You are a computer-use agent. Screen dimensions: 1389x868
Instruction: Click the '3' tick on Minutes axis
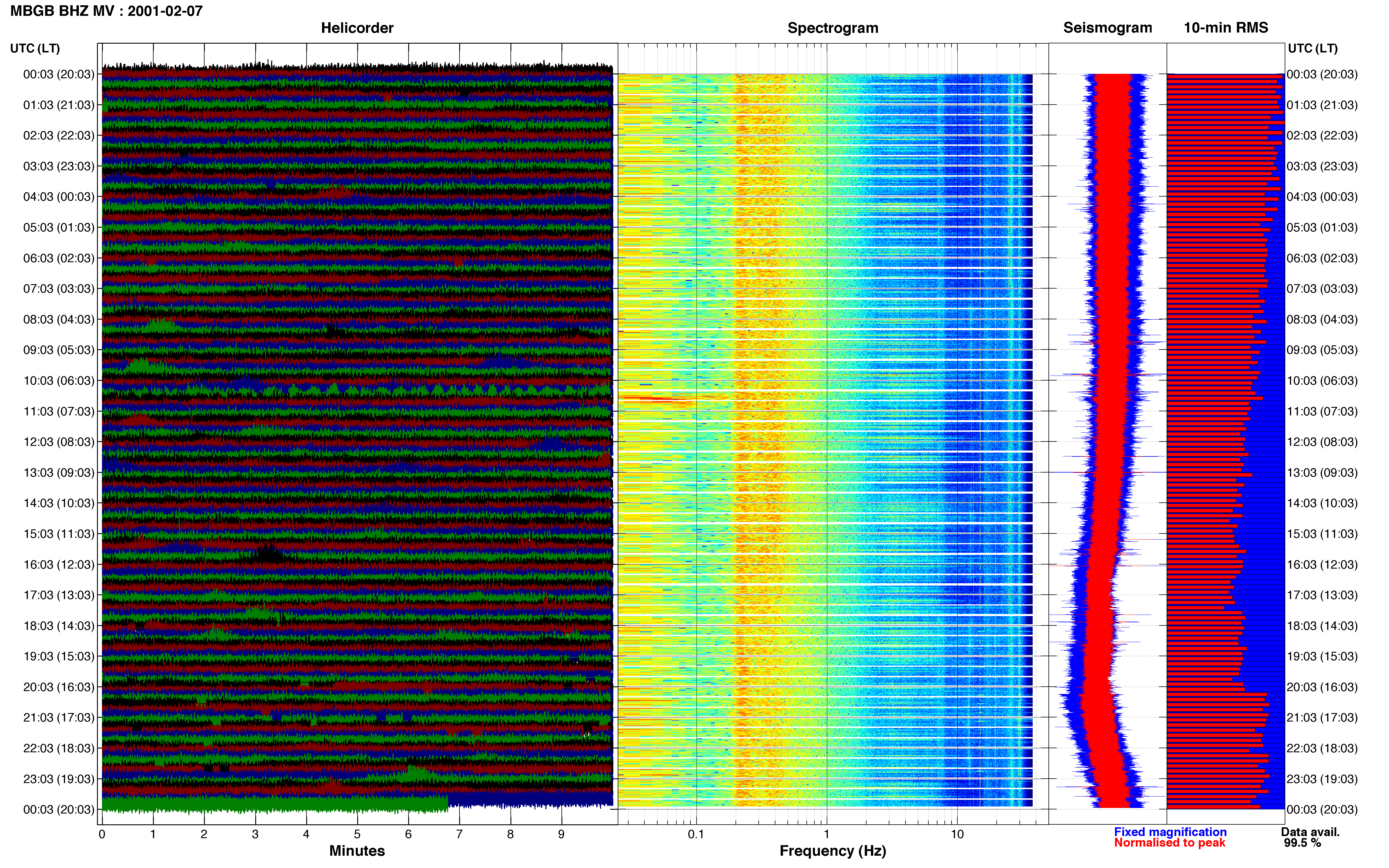255,835
